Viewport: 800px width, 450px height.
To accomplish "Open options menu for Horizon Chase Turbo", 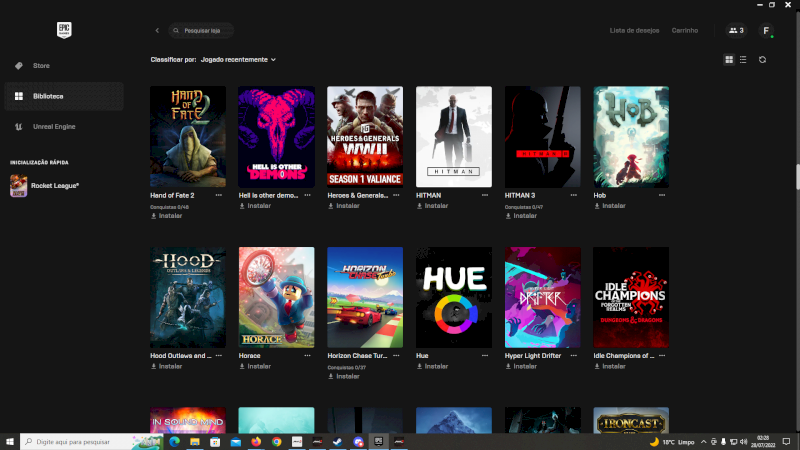I will tap(396, 356).
